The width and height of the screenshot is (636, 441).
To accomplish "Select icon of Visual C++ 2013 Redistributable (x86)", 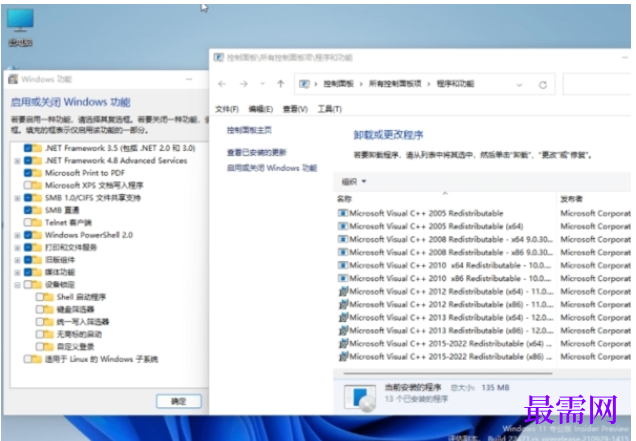I will [343, 330].
